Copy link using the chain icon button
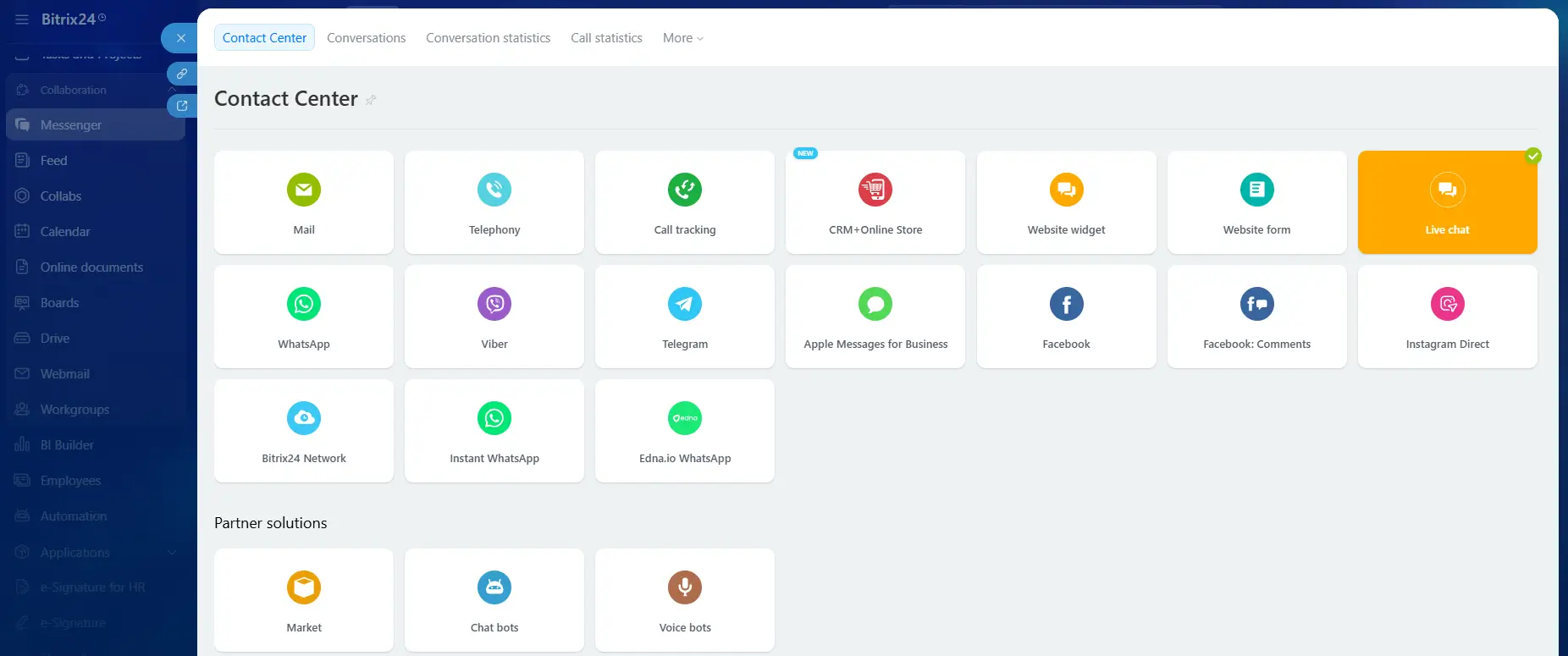This screenshot has height=656, width=1568. [182, 74]
